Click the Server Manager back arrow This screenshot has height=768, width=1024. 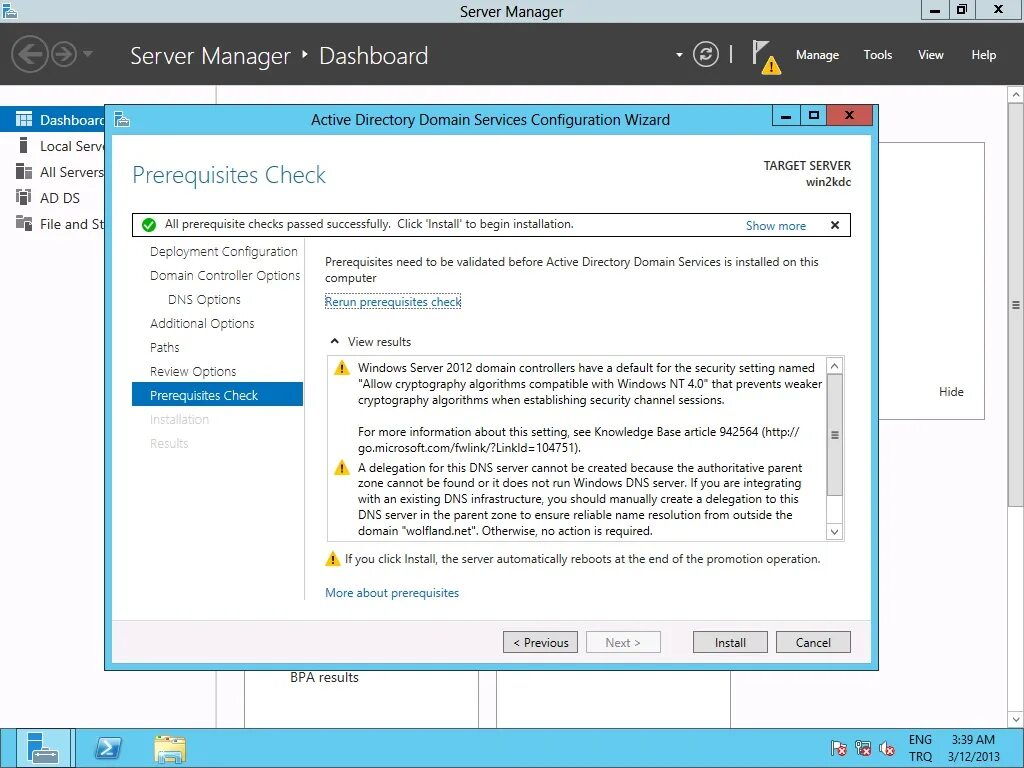tap(29, 54)
